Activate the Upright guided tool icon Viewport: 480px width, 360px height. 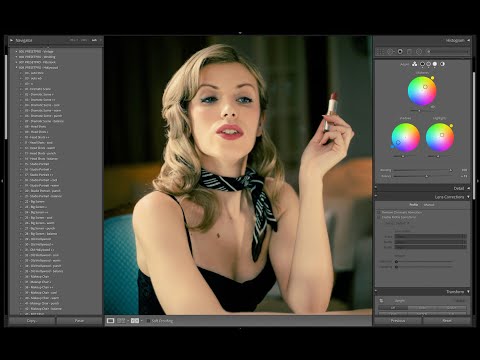[x=381, y=300]
